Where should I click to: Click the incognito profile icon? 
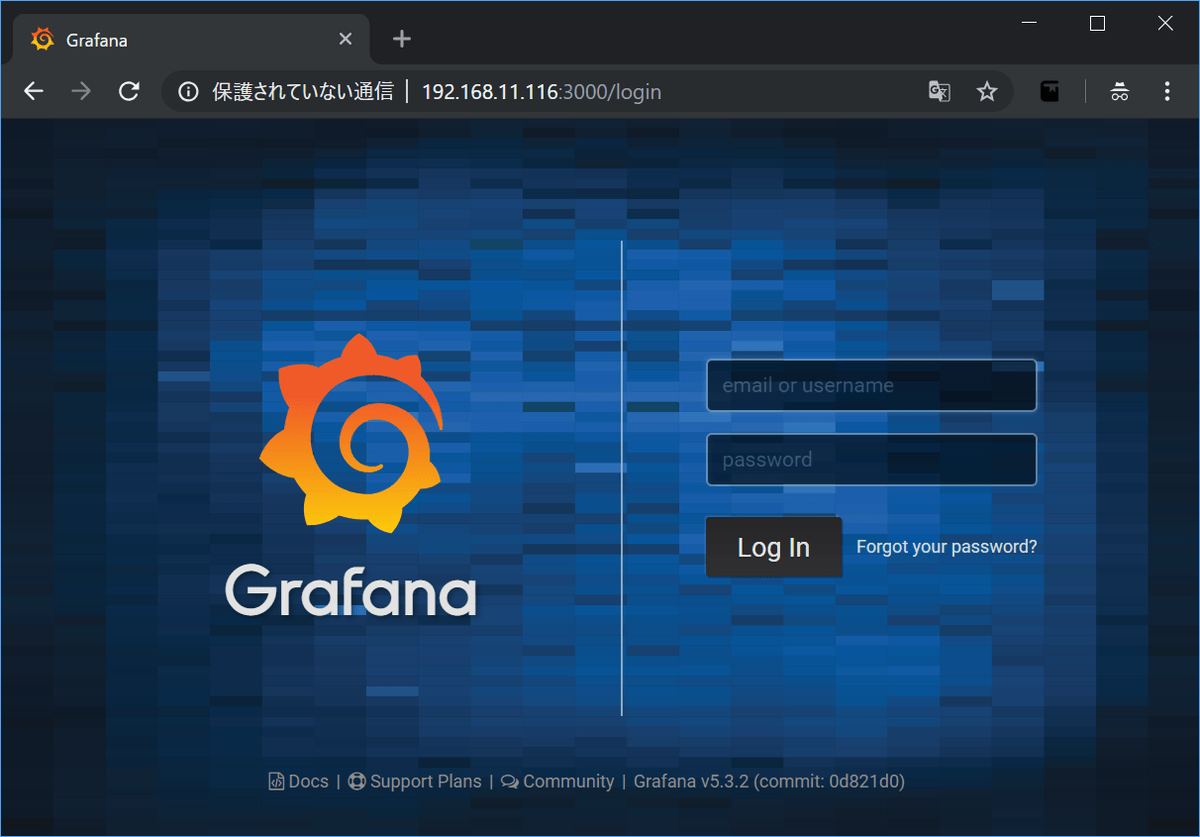pos(1120,92)
